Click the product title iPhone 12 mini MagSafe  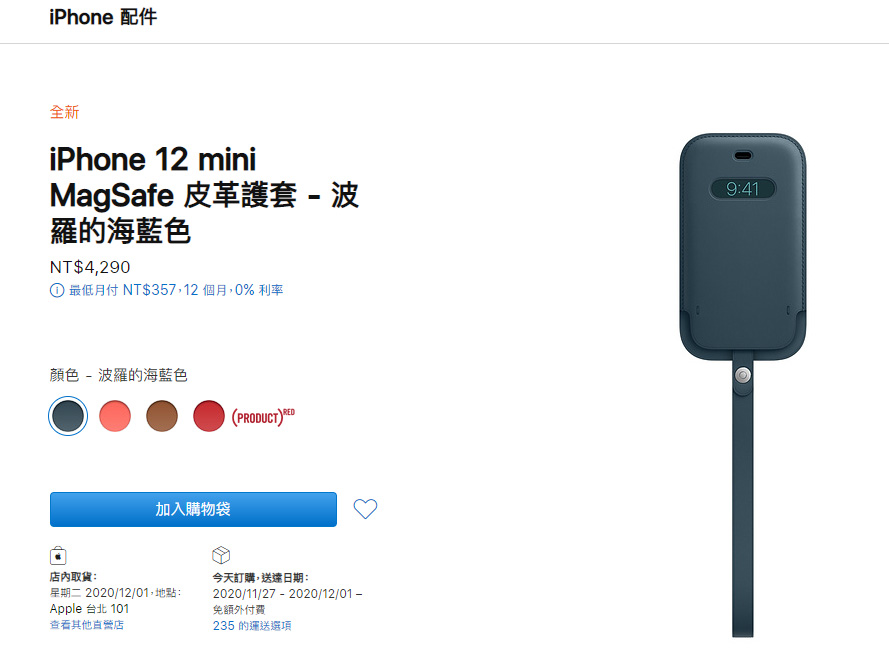point(204,195)
